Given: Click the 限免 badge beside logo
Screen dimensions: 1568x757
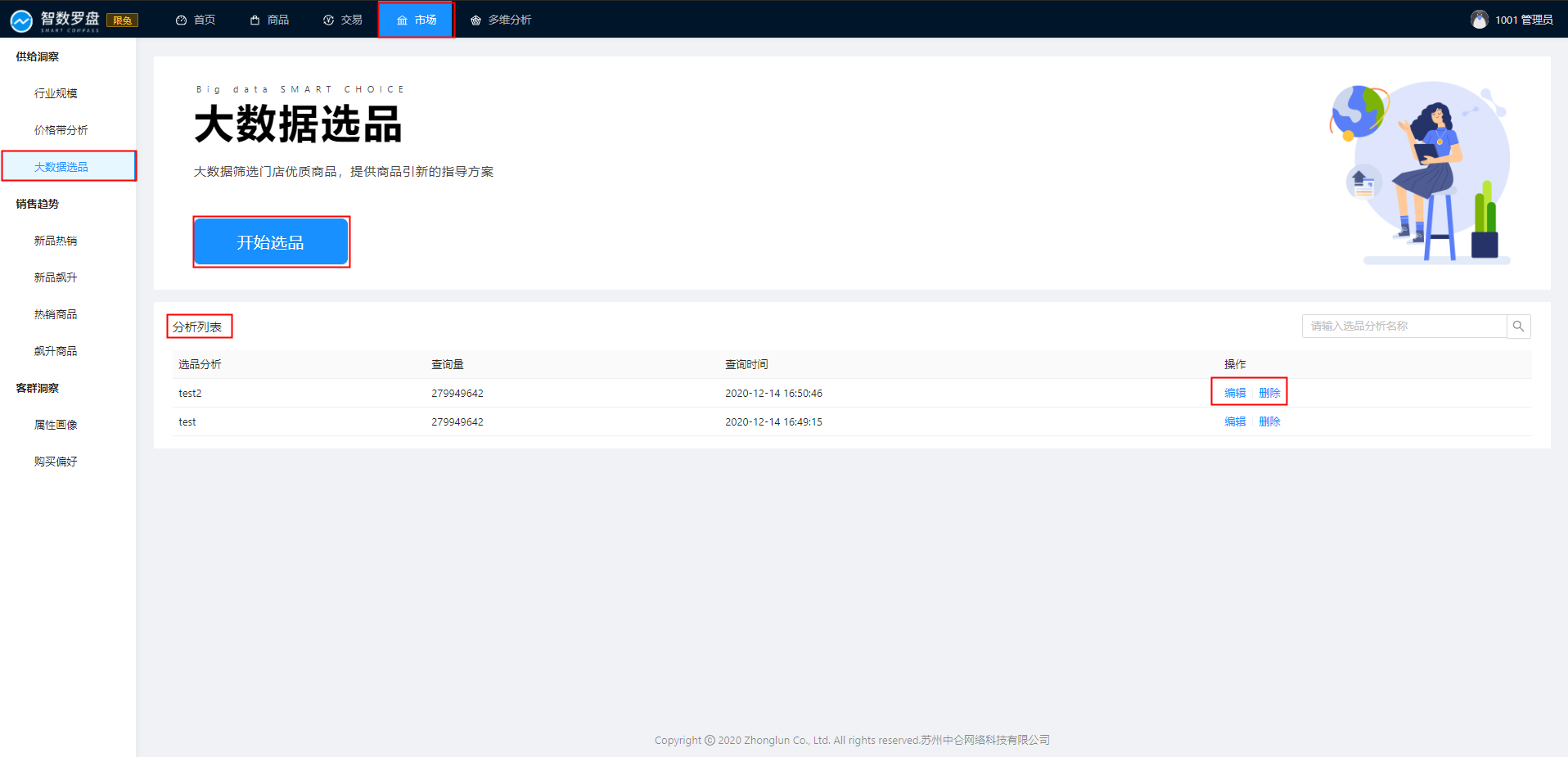Looking at the screenshot, I should 122,20.
